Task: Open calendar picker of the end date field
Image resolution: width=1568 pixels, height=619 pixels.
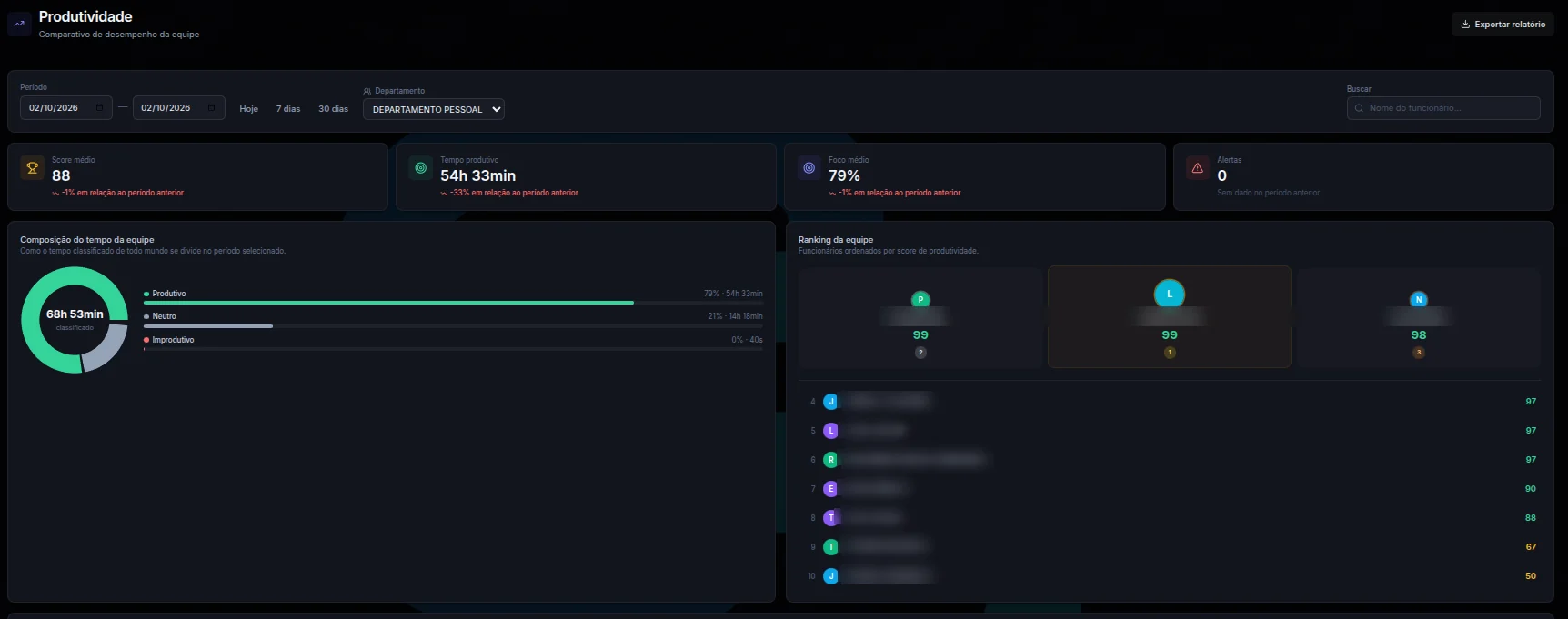Action: (x=211, y=108)
